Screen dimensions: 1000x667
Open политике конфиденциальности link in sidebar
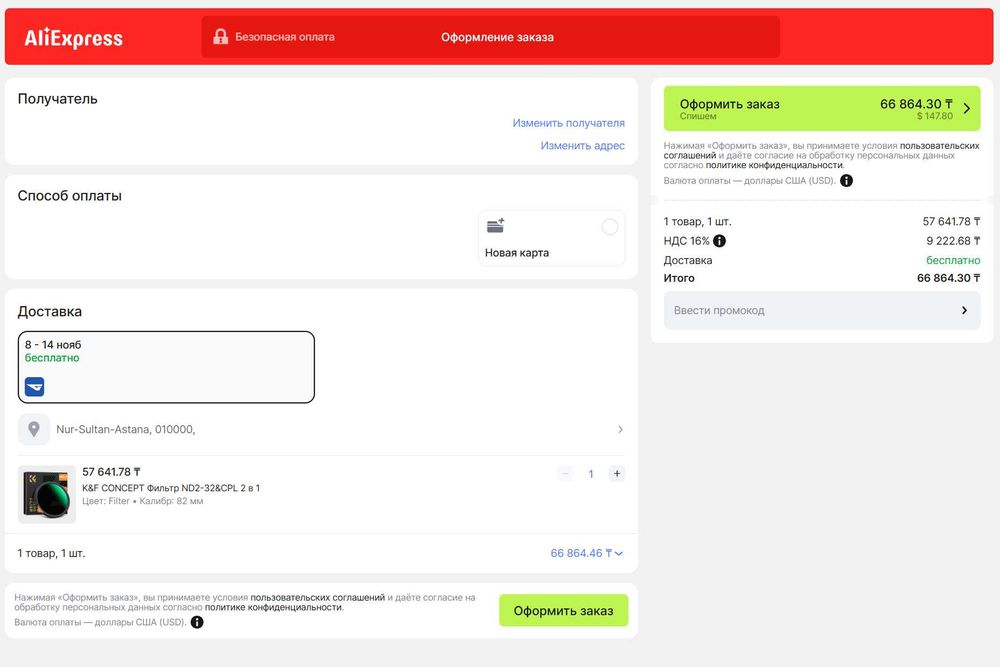774,165
